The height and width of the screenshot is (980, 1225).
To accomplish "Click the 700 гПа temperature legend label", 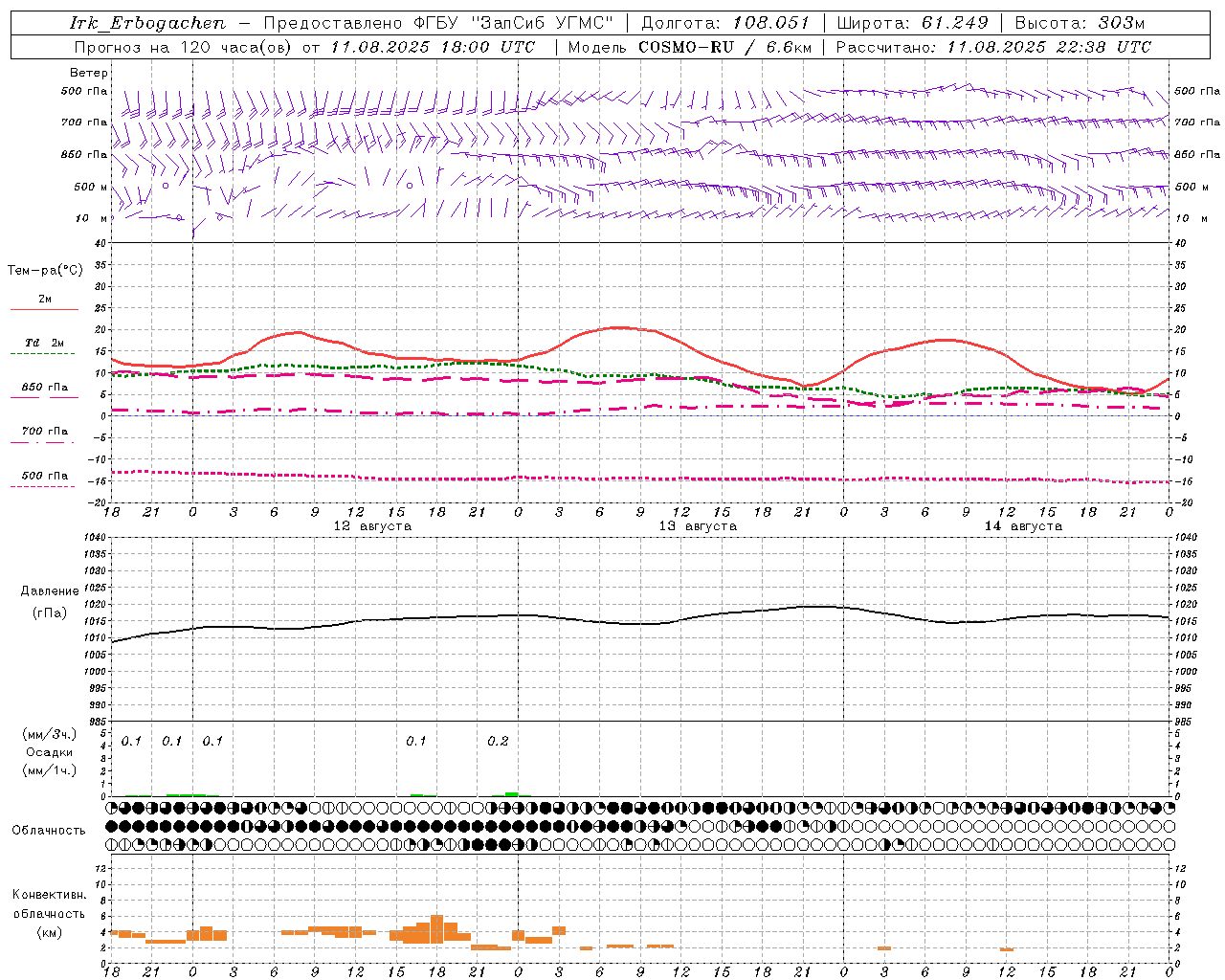I will [x=44, y=431].
